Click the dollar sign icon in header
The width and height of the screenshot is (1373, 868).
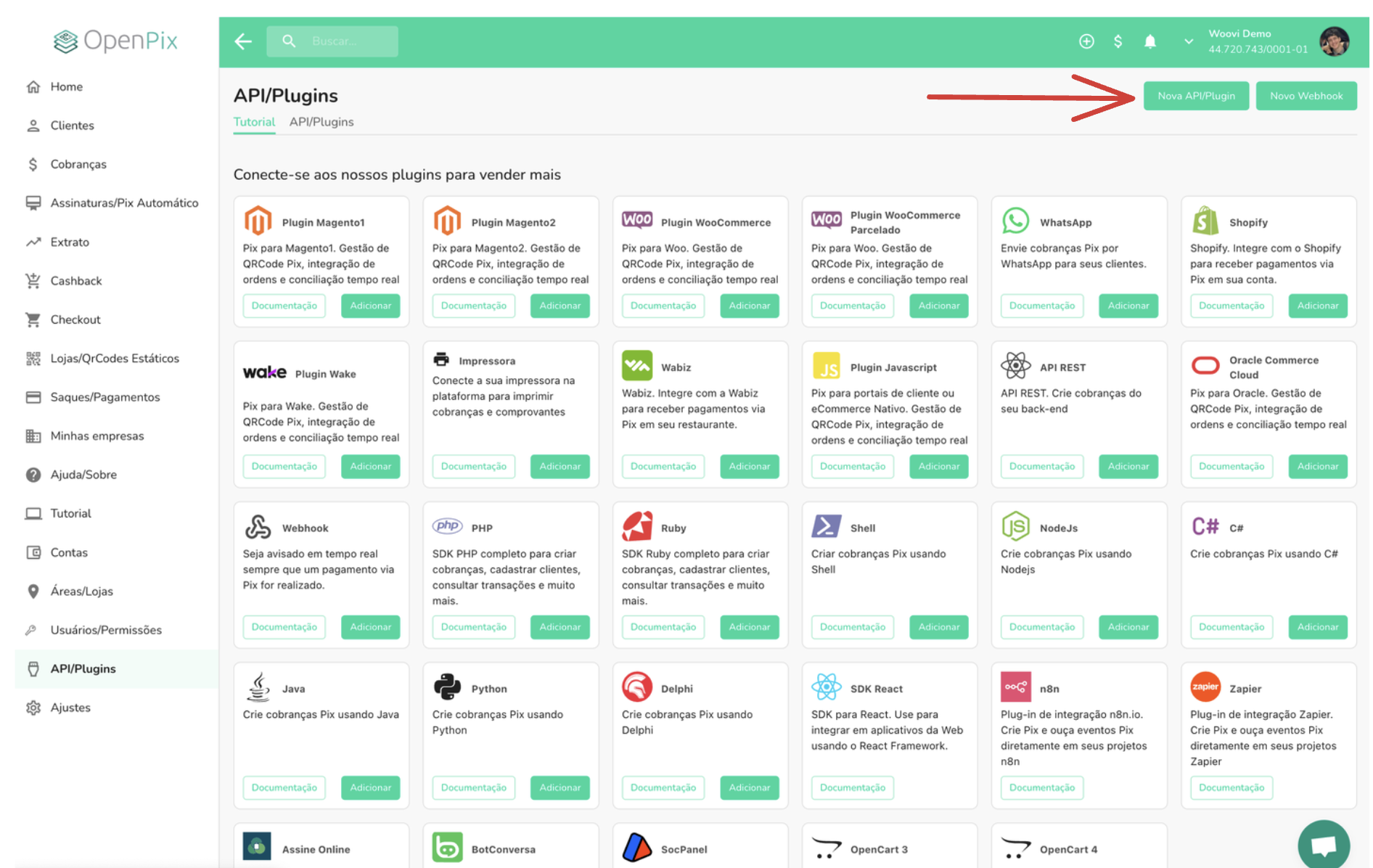[1118, 41]
